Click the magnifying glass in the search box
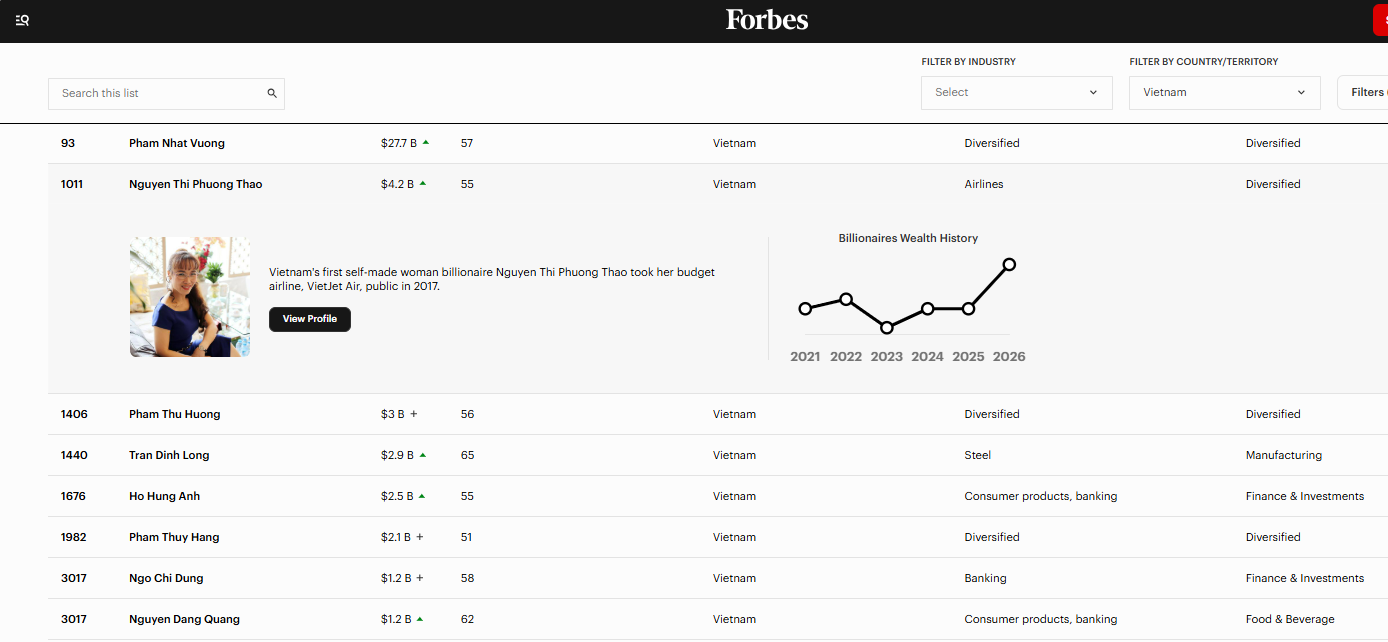 [x=272, y=93]
